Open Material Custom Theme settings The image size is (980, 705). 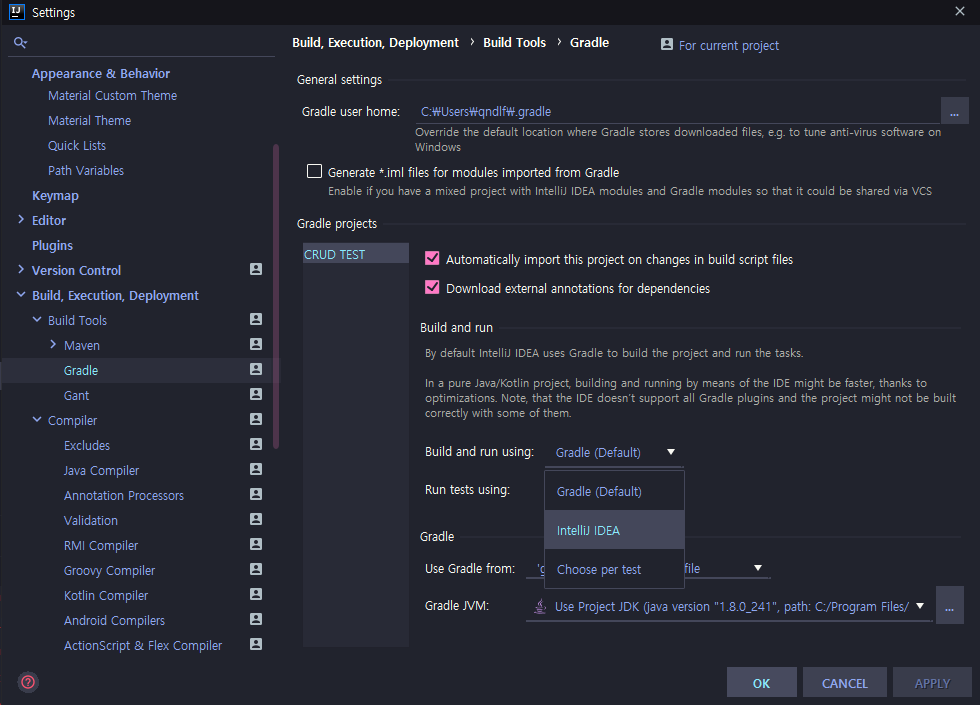(x=112, y=96)
